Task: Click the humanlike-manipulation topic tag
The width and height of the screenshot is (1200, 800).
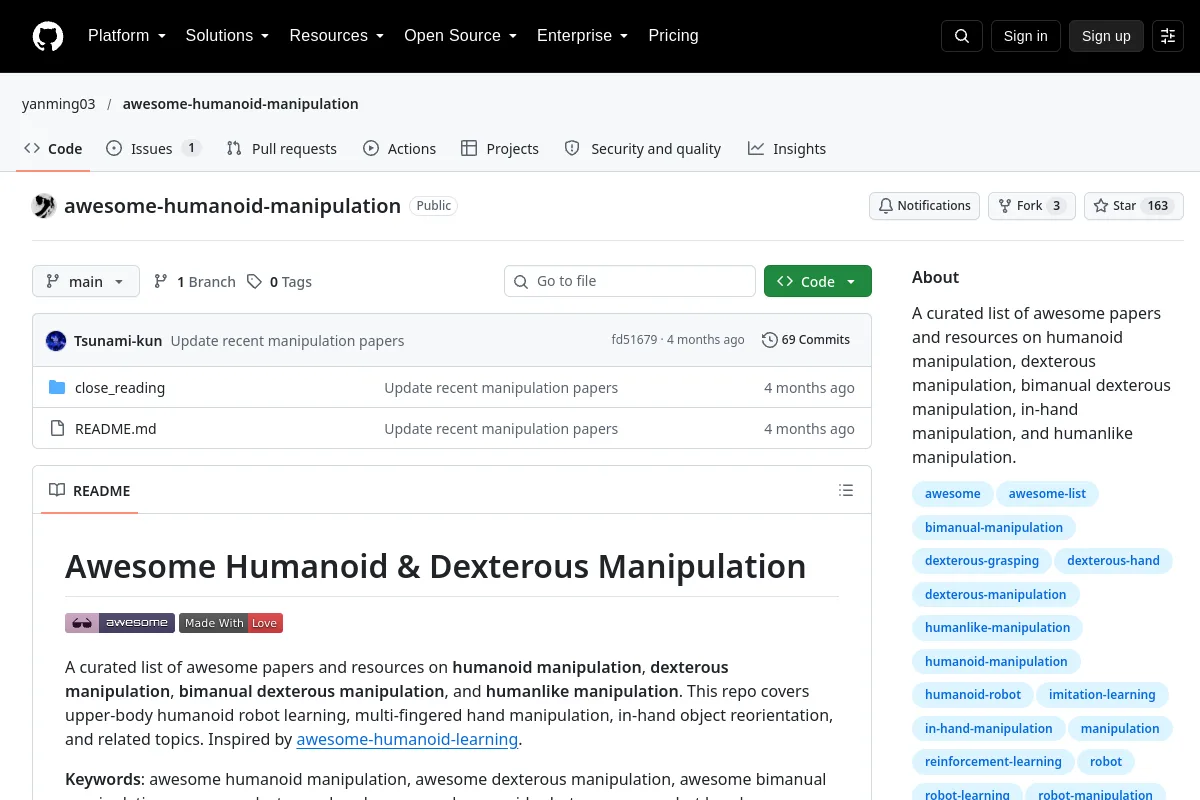Action: pos(998,628)
